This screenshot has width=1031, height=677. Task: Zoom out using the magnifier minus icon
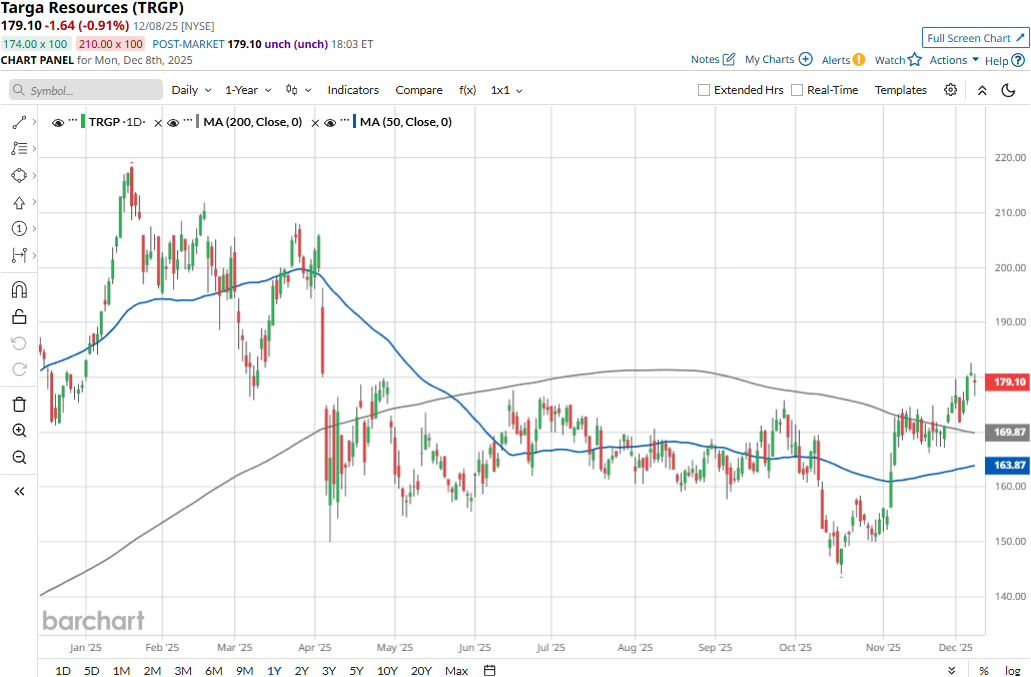point(18,457)
